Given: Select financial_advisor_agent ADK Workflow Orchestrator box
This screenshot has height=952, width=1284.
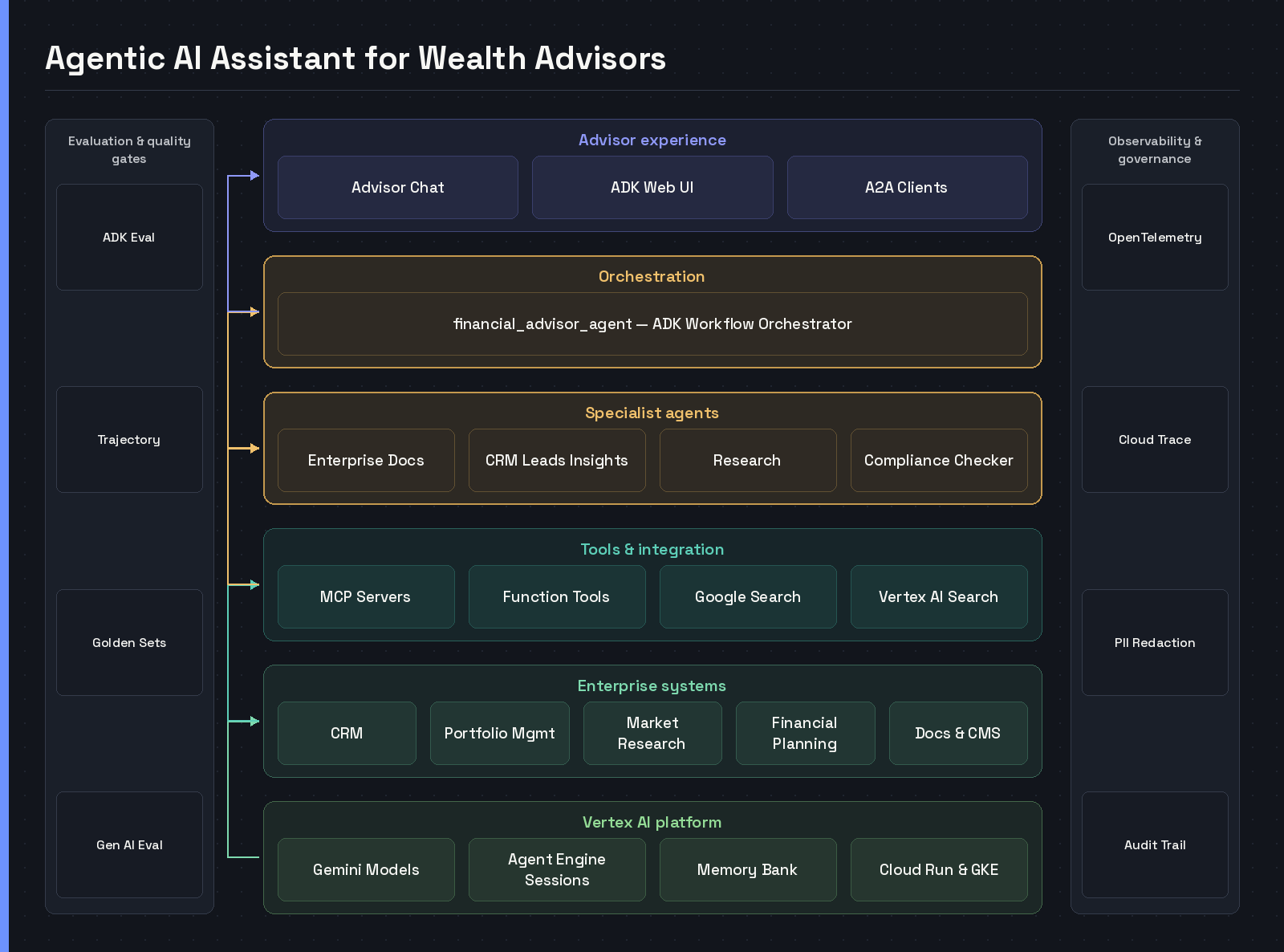Looking at the screenshot, I should pyautogui.click(x=652, y=323).
